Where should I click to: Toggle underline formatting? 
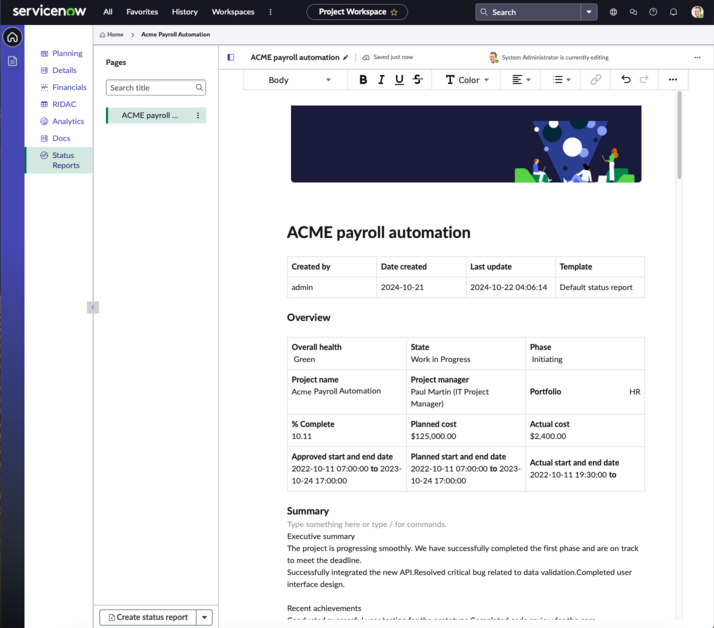coord(399,80)
